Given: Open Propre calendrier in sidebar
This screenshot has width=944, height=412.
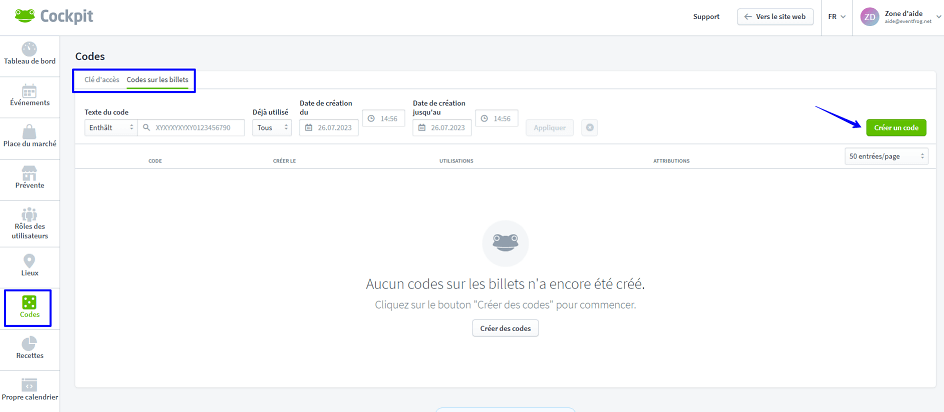Looking at the screenshot, I should pos(29,390).
